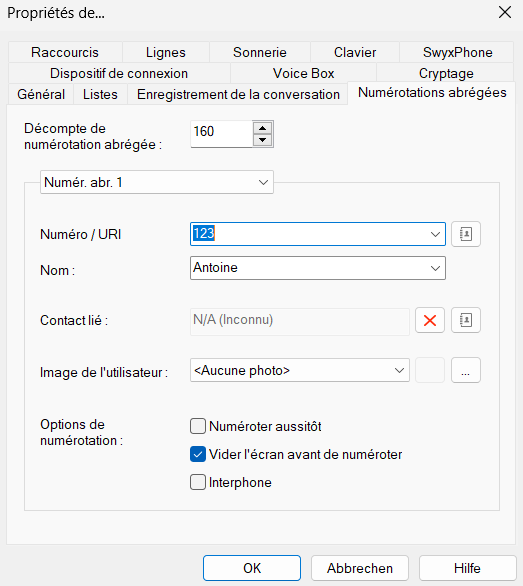
Task: Click the Abbrechen button
Action: tap(360, 568)
